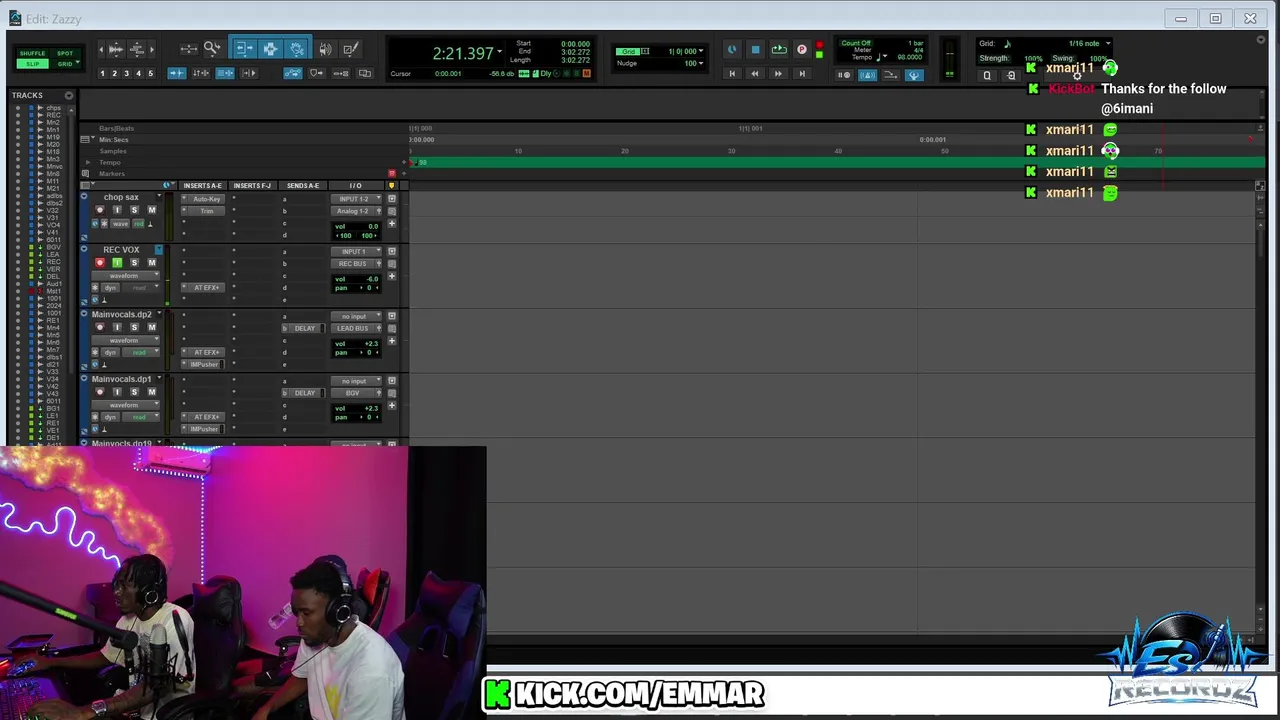Select the Grabber hand tool
Viewport: 1280px width, 720px height.
pos(297,49)
